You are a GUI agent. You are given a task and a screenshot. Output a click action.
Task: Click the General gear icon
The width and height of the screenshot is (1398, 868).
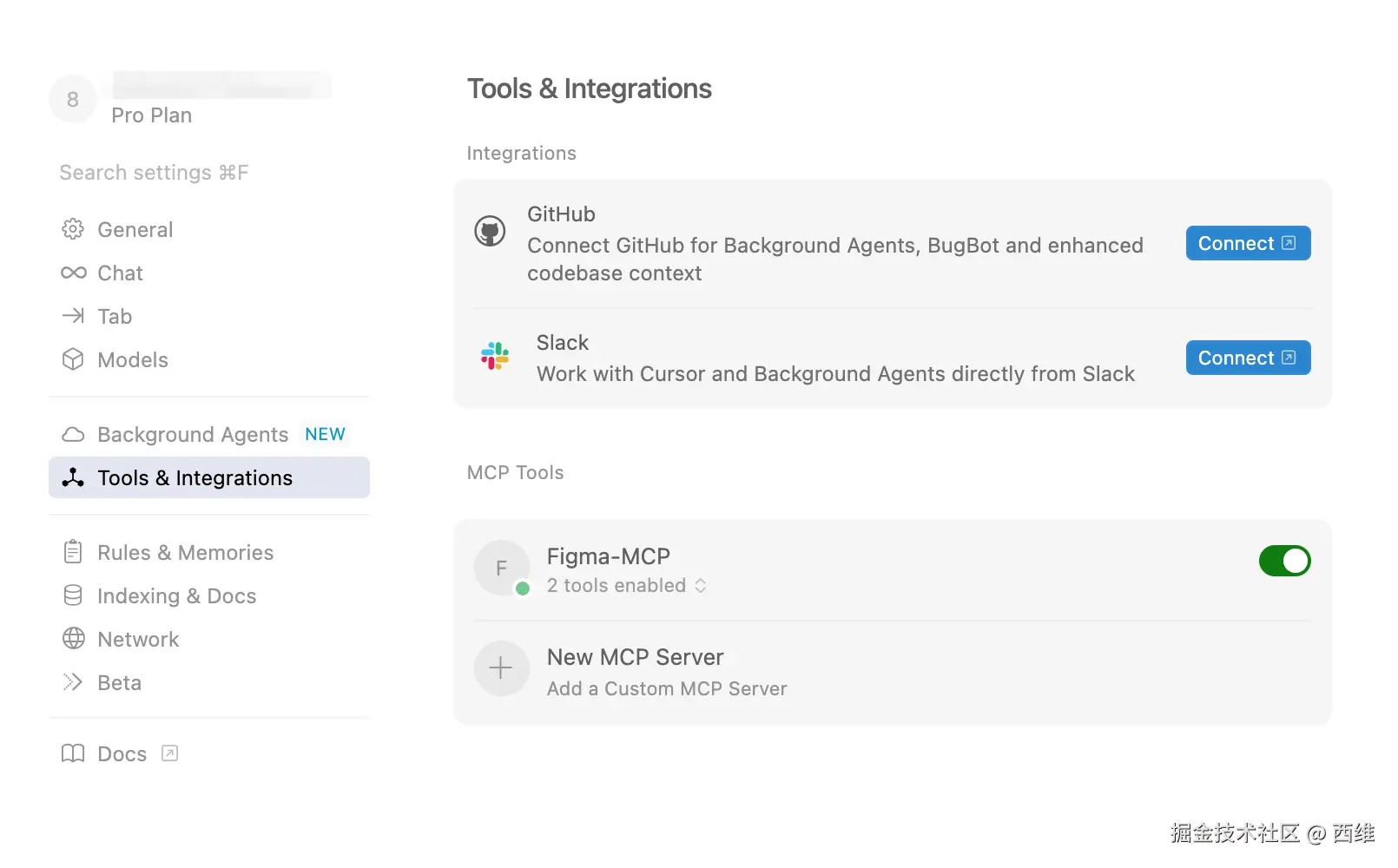73,229
